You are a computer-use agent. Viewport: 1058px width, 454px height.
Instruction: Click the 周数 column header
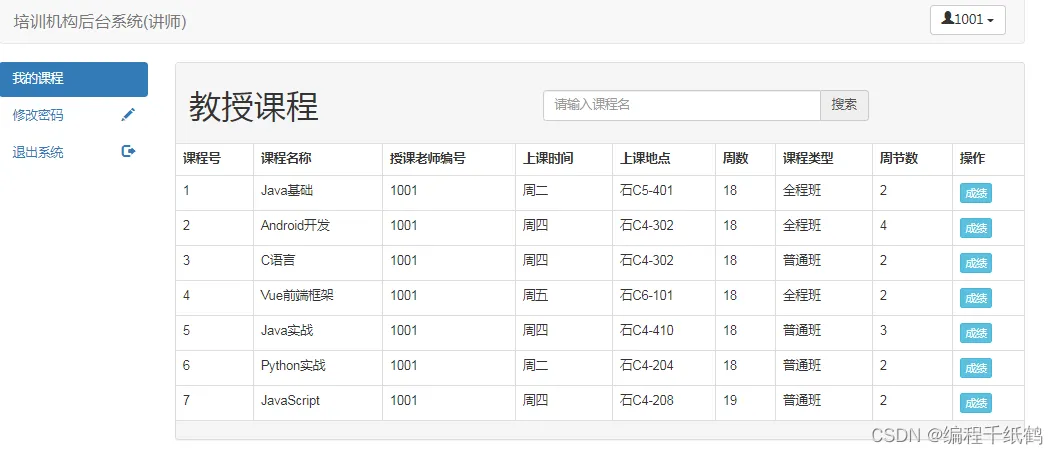(x=735, y=159)
